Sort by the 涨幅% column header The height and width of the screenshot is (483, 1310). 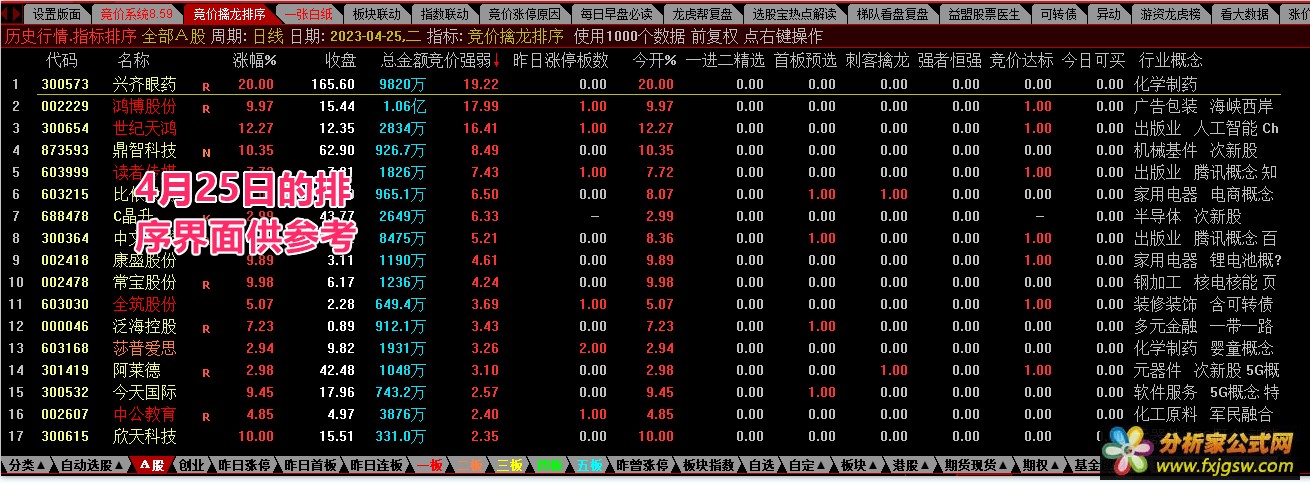255,60
